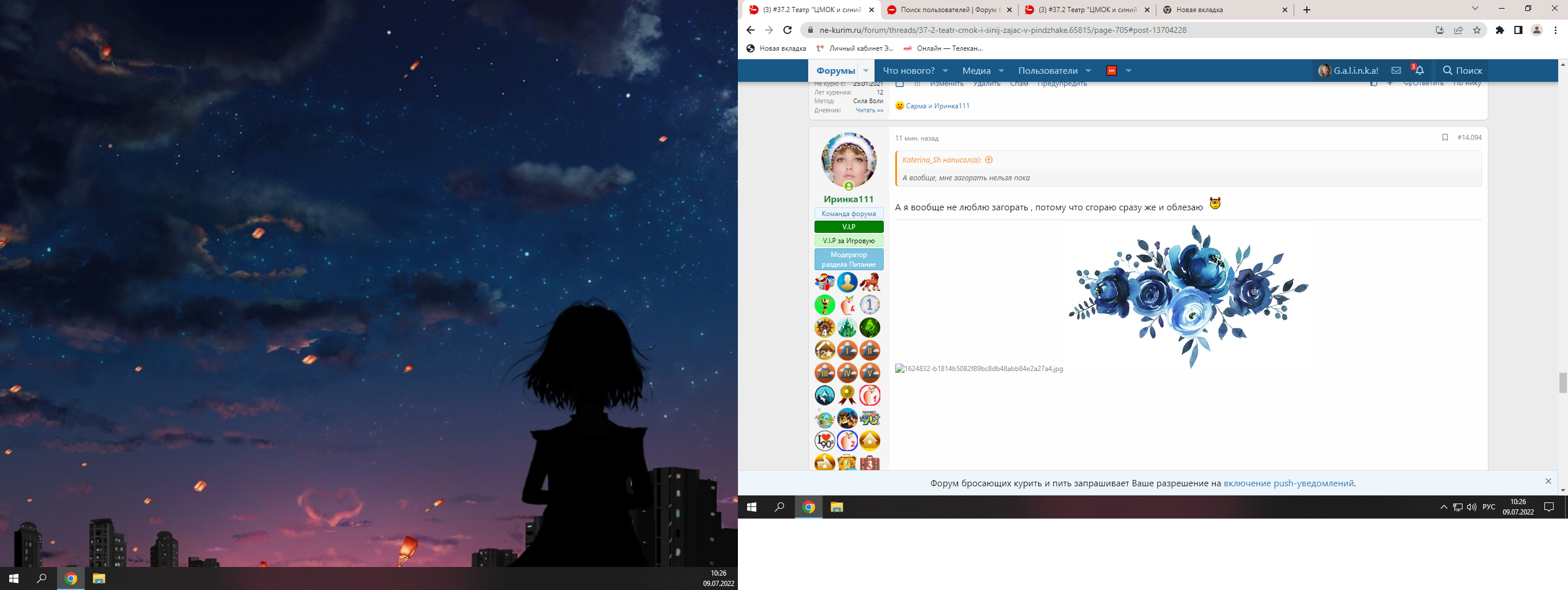Open Chrome's side panel
The height and width of the screenshot is (590, 1568).
(1518, 30)
